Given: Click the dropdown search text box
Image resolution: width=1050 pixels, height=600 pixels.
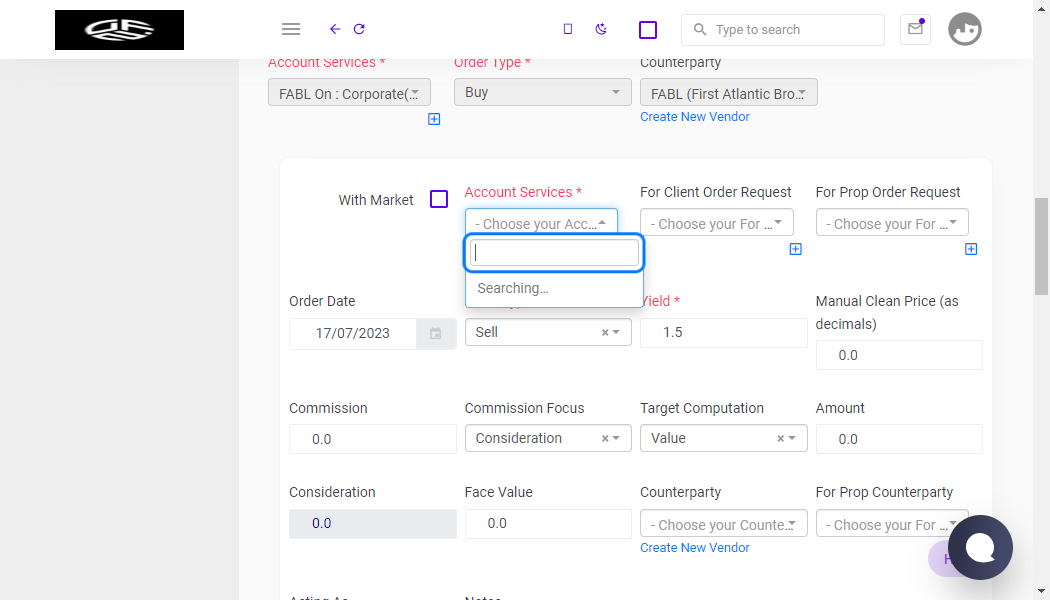Looking at the screenshot, I should click(x=554, y=252).
